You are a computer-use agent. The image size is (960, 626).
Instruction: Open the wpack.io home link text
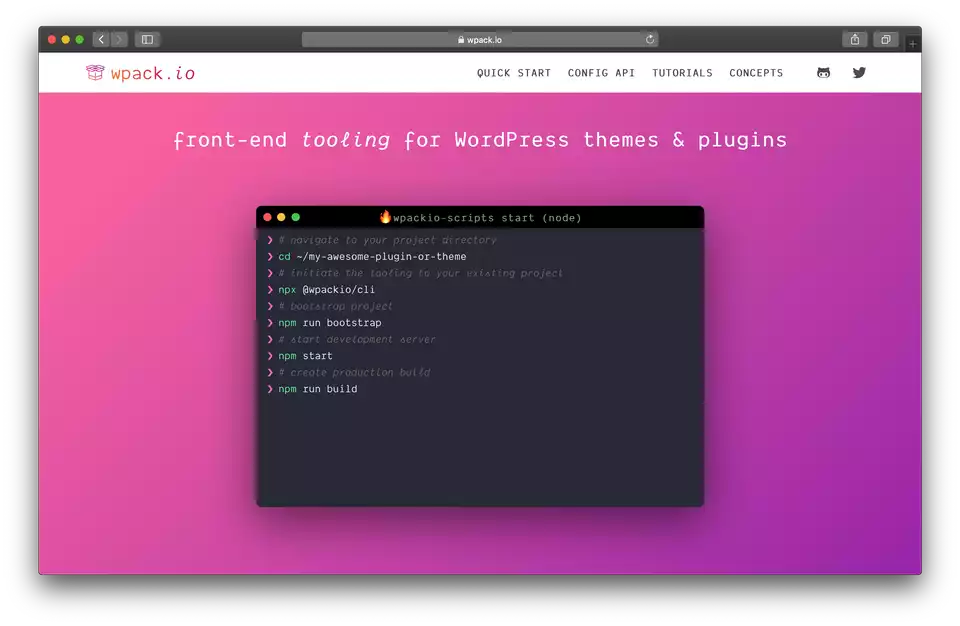pos(152,74)
